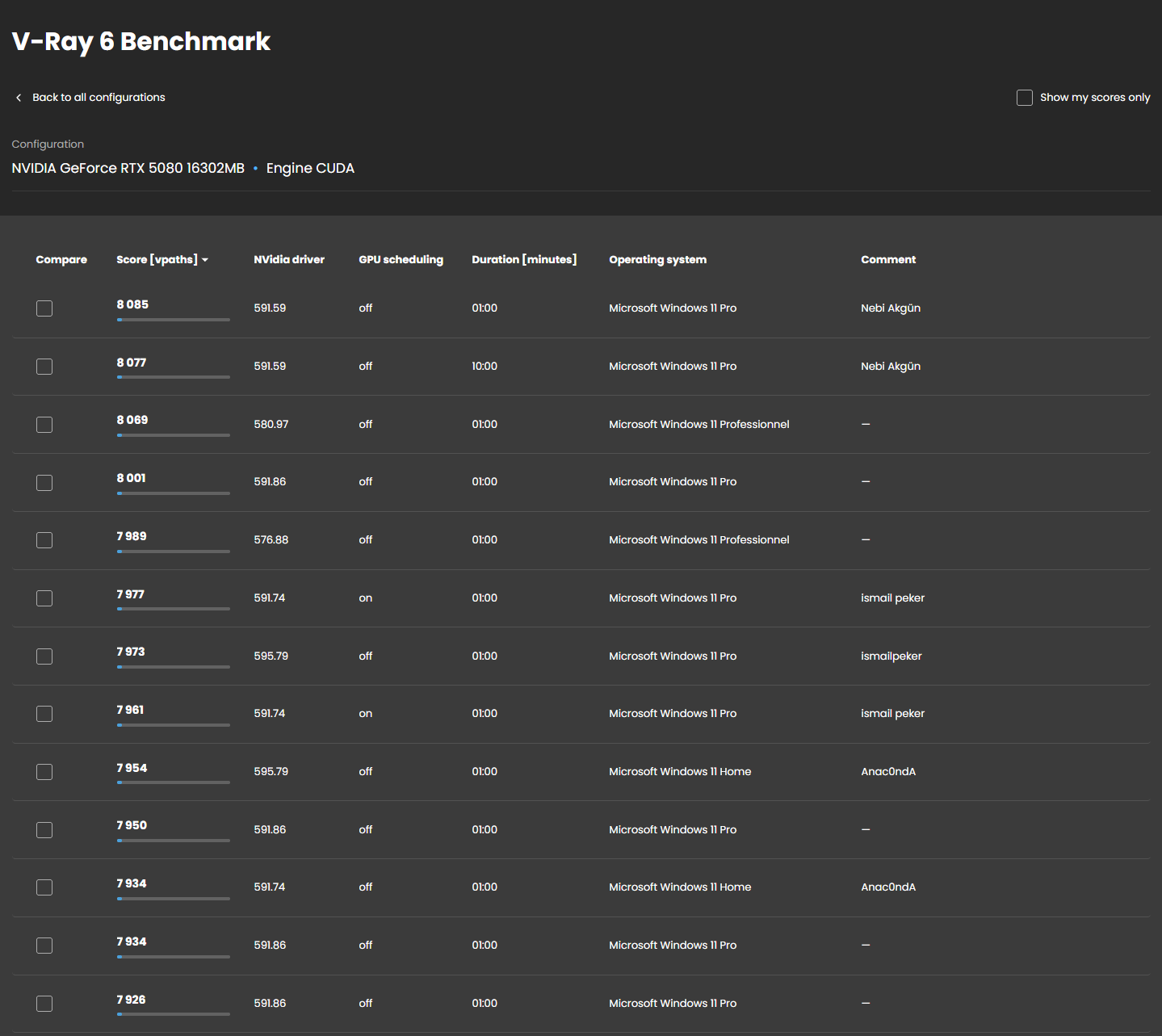Click the NVidia driver column header

[289, 259]
